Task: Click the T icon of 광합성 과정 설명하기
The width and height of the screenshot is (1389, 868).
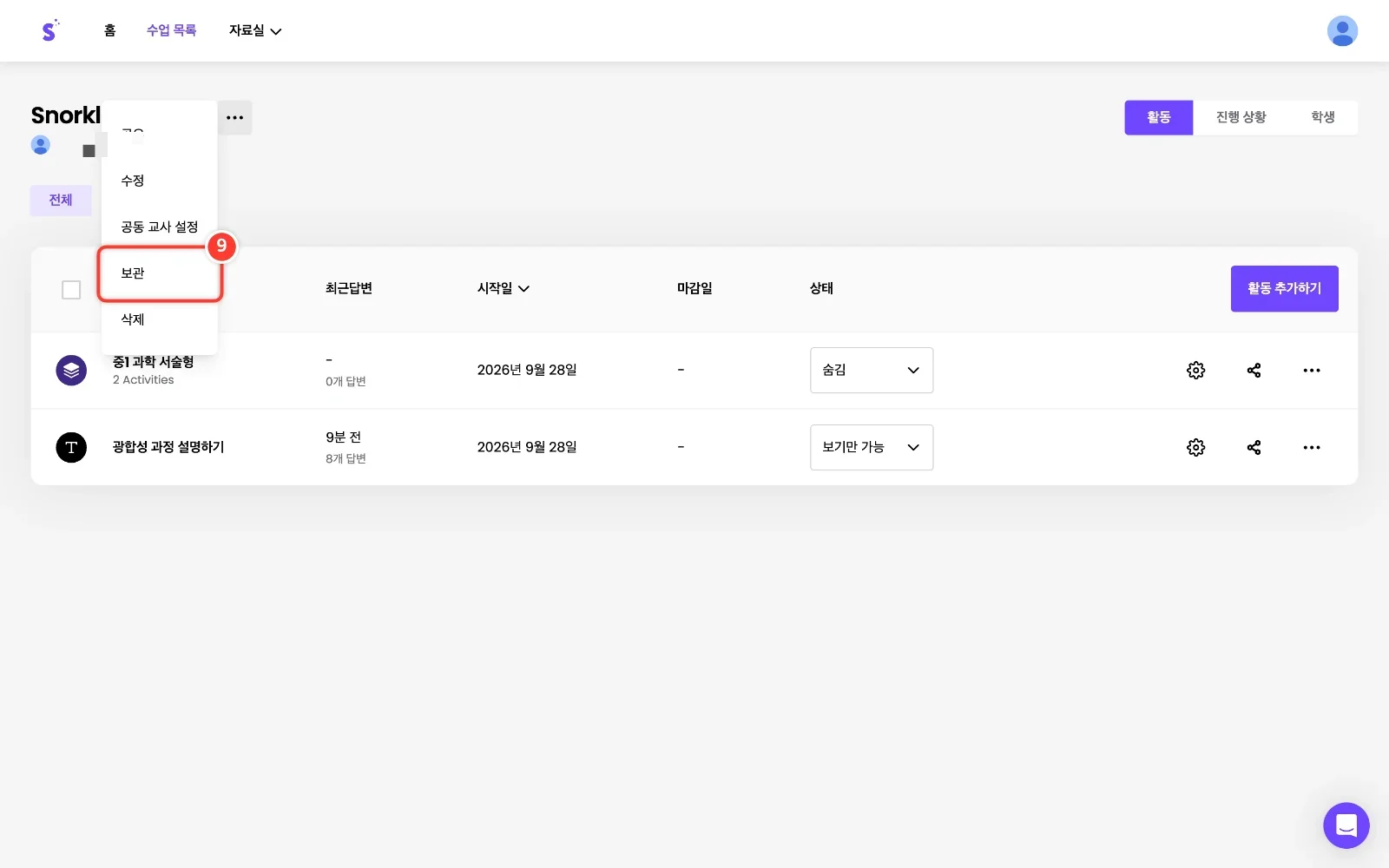Action: point(71,448)
